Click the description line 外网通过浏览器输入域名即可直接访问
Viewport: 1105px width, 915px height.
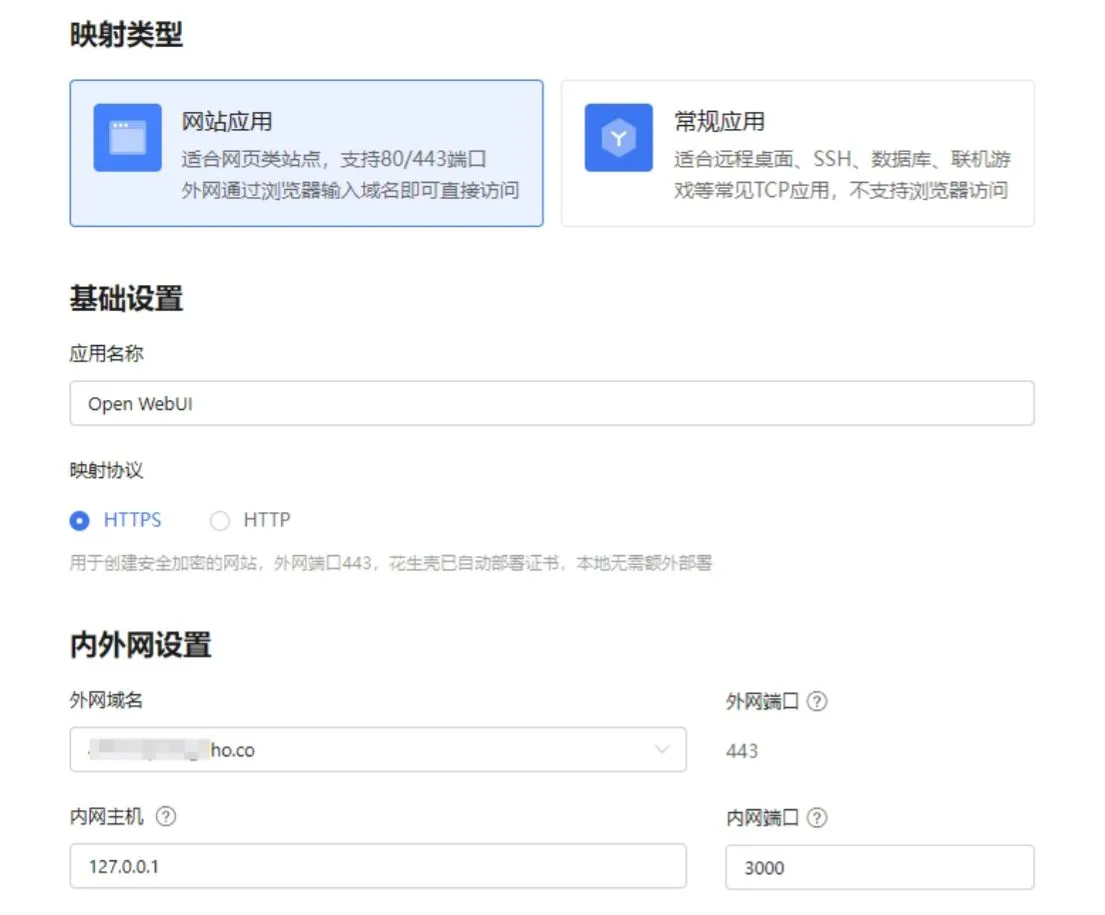point(350,190)
